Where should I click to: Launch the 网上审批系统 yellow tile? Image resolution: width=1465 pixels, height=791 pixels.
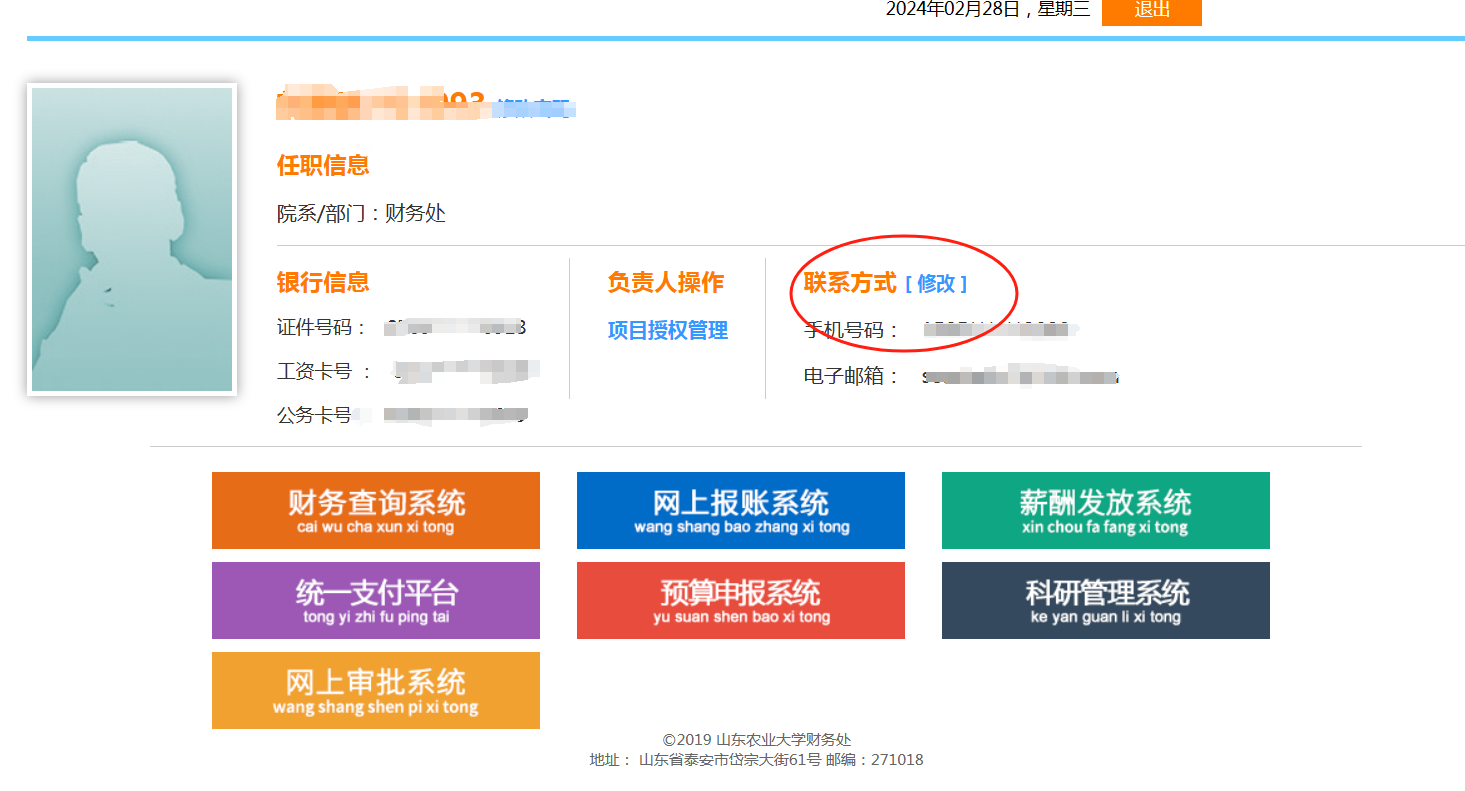pos(375,690)
